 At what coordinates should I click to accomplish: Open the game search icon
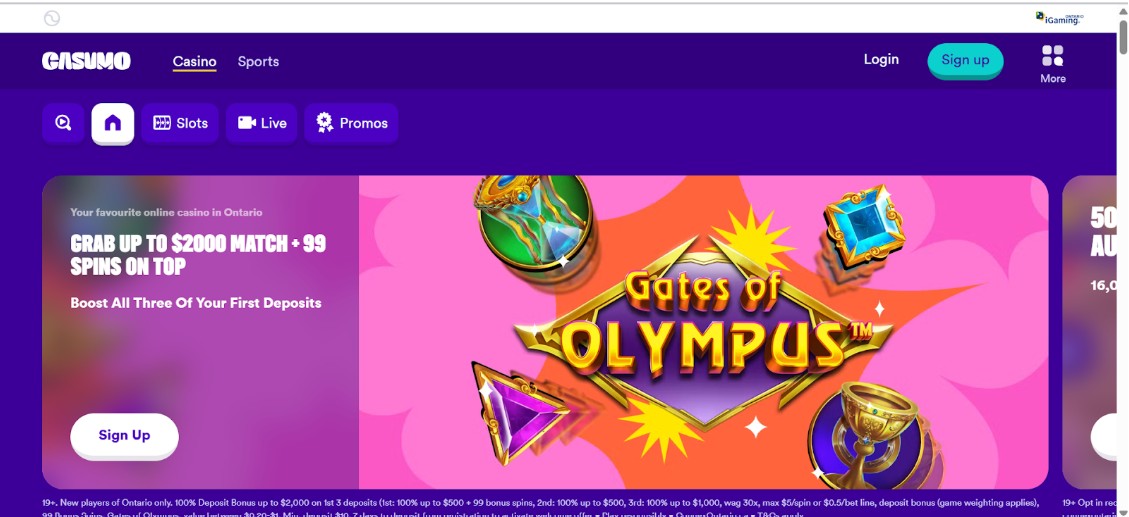point(63,123)
